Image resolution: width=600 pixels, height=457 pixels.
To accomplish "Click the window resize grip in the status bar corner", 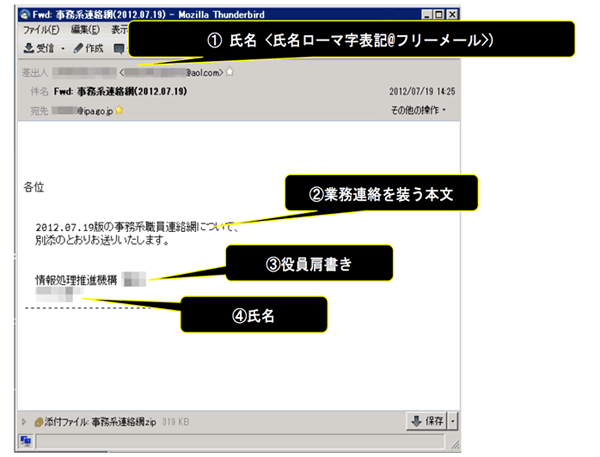I will [x=455, y=444].
